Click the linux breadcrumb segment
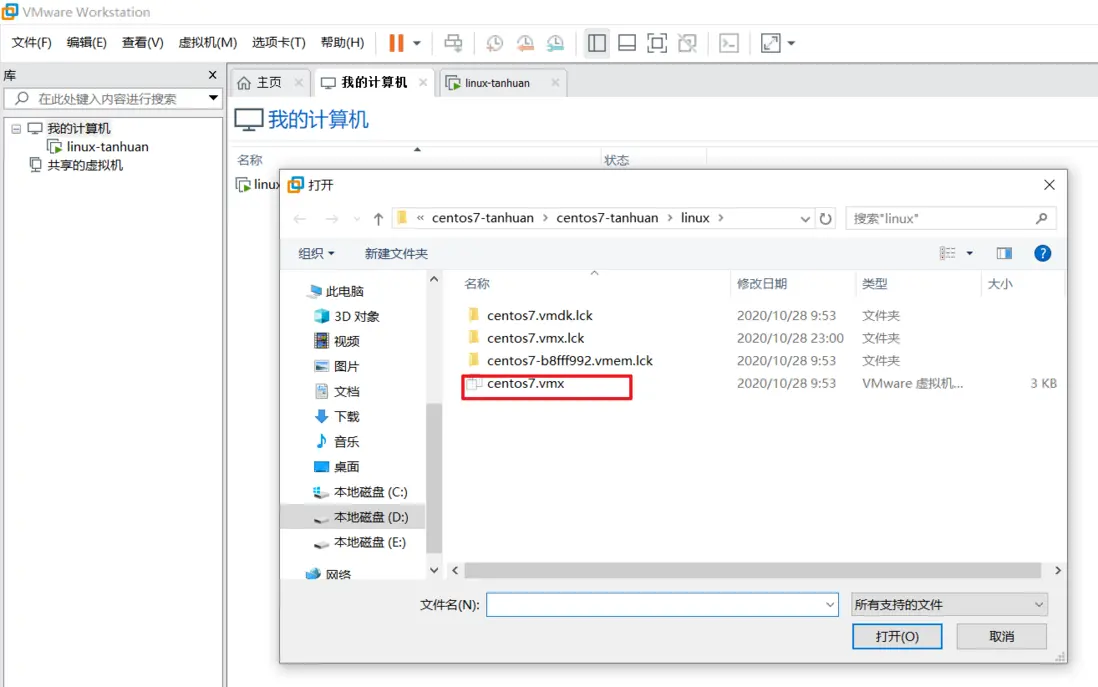The image size is (1098, 687). pos(695,218)
